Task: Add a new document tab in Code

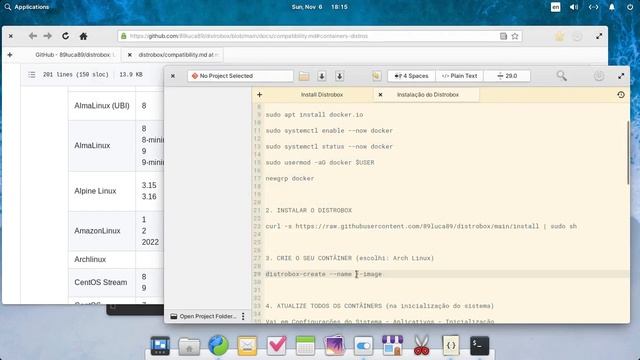Action: coord(259,95)
